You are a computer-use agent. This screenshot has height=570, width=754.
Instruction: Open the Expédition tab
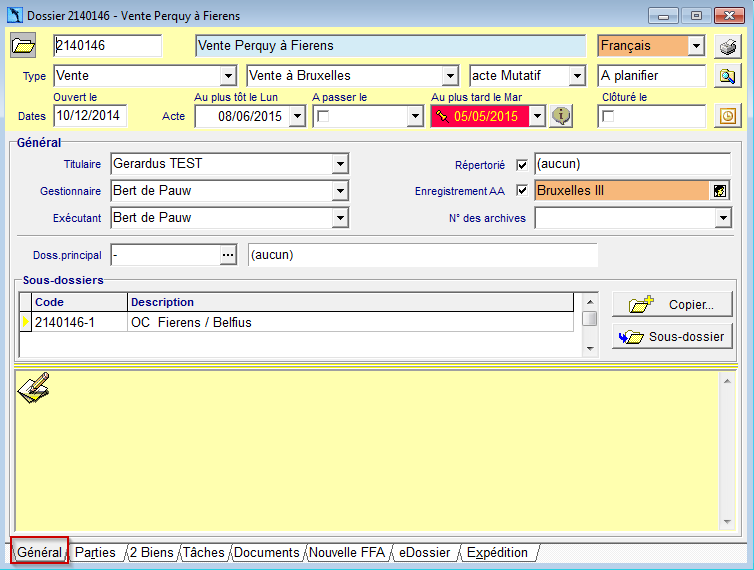point(497,552)
